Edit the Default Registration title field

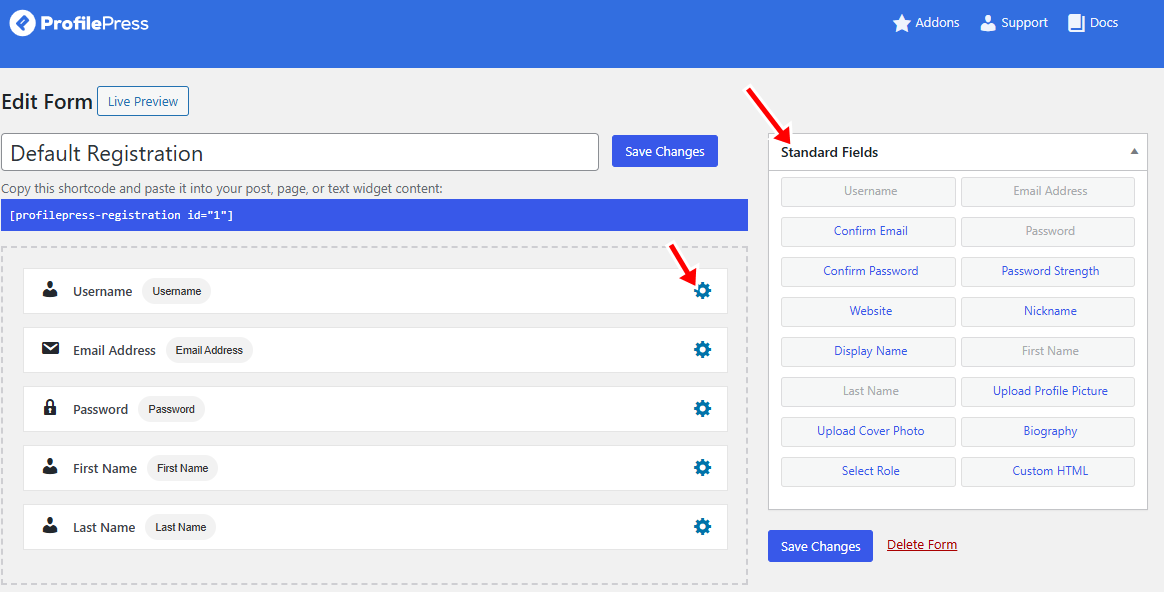point(300,152)
